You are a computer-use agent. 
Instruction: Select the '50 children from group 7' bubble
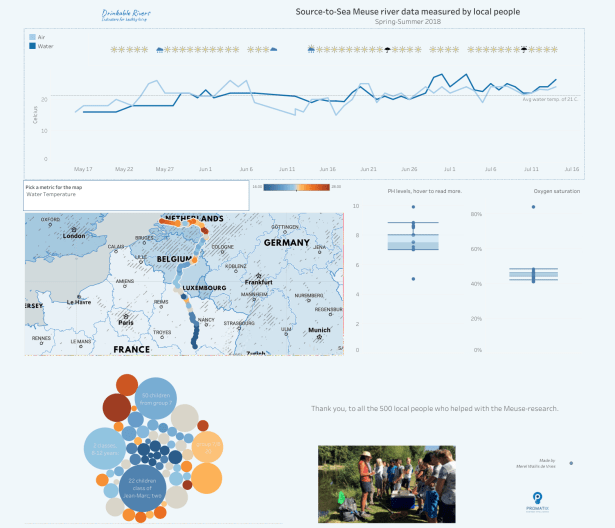(157, 398)
